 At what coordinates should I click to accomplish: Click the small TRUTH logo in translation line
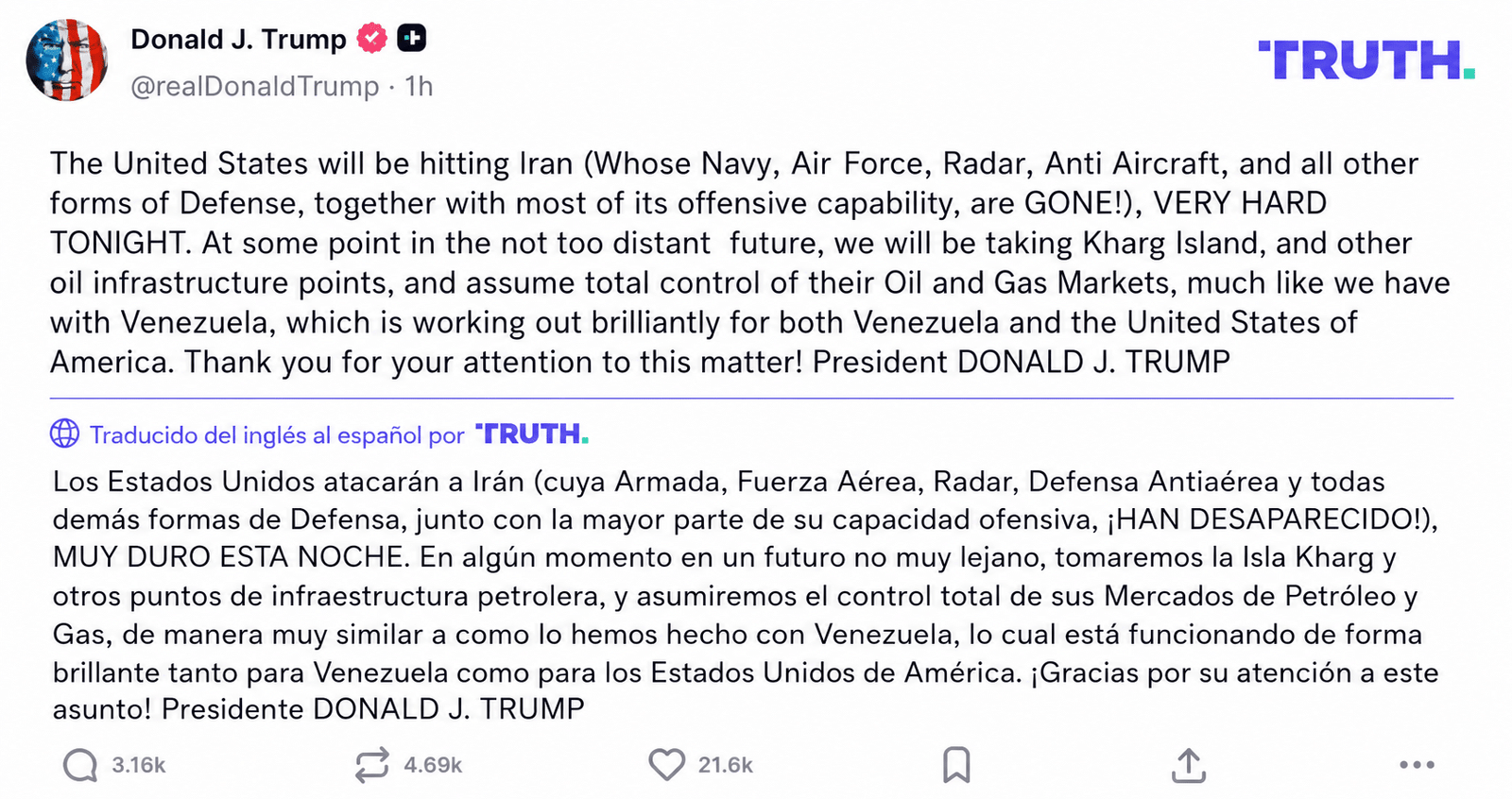[x=531, y=433]
